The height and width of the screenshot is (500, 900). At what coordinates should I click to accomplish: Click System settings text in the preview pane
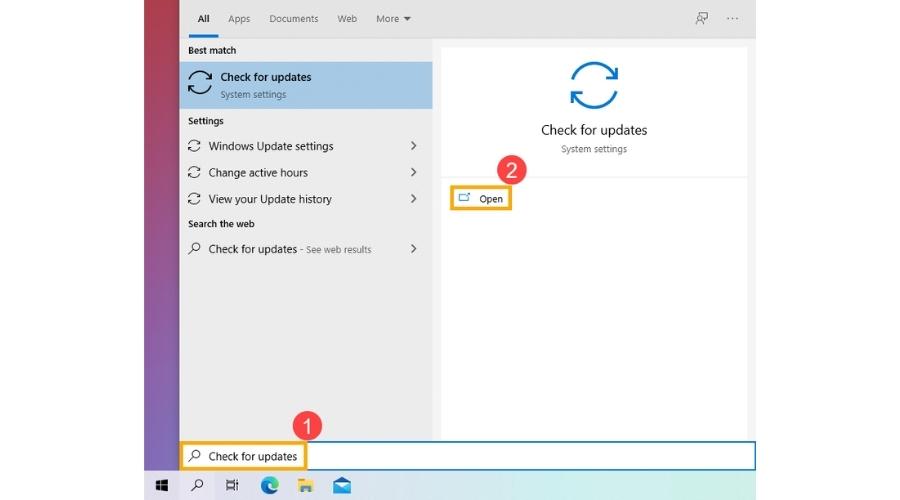593,149
